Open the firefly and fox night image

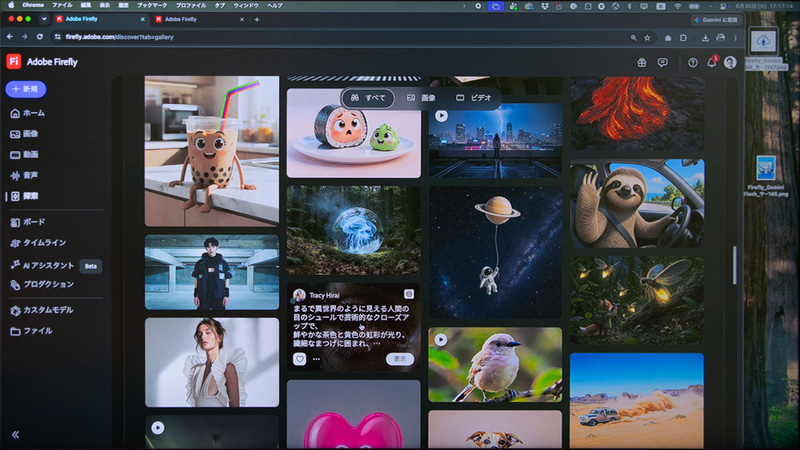[637, 301]
